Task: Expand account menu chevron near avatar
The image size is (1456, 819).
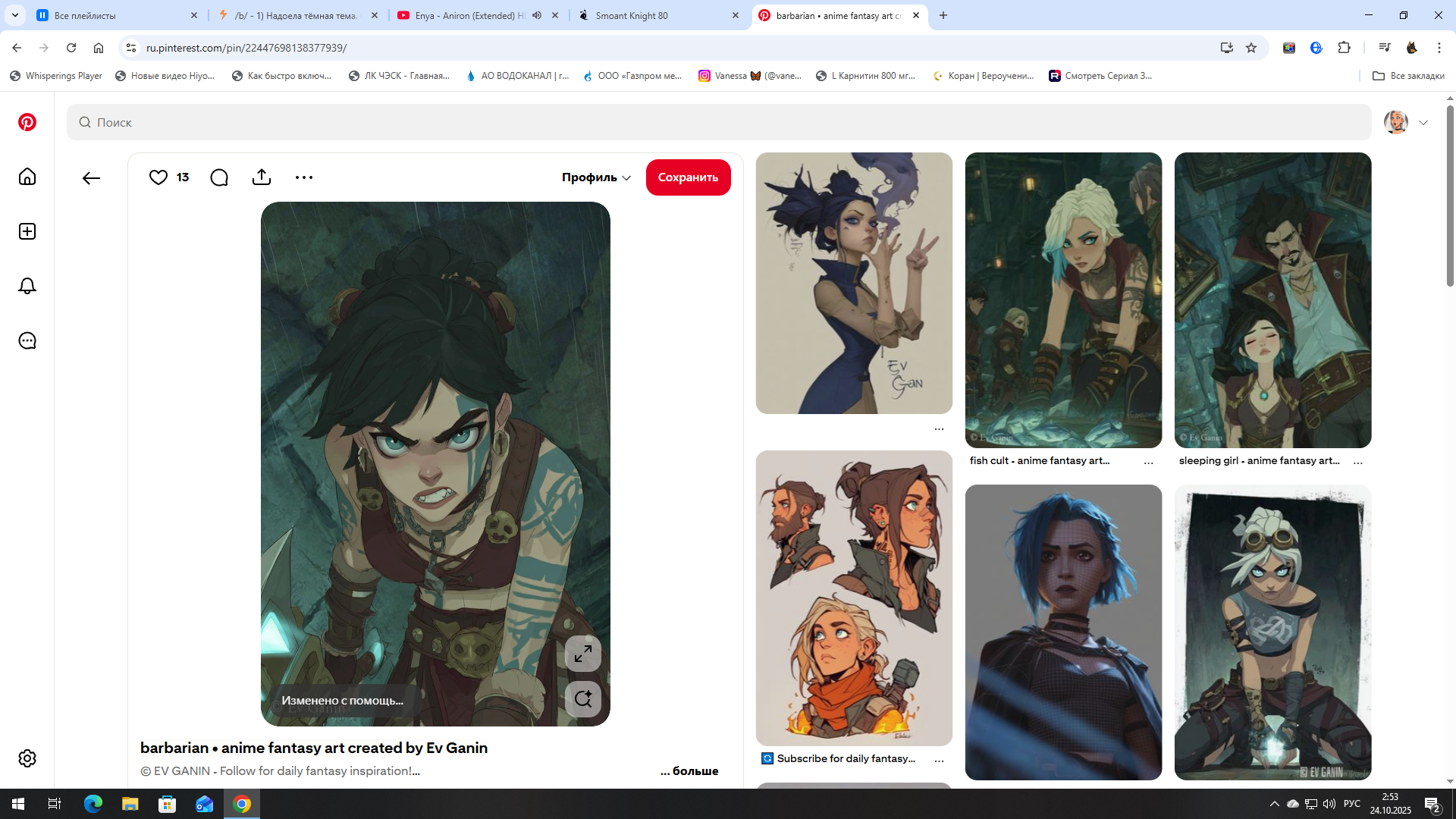Action: click(x=1423, y=123)
